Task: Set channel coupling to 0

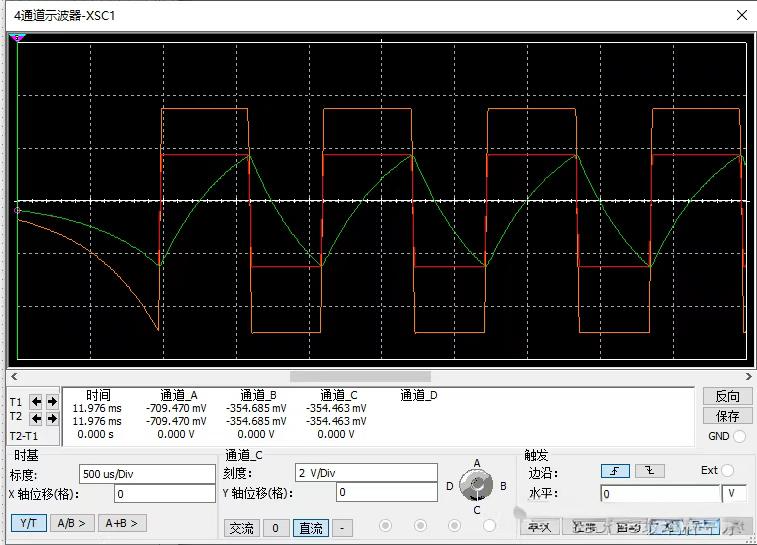Action: [x=276, y=528]
